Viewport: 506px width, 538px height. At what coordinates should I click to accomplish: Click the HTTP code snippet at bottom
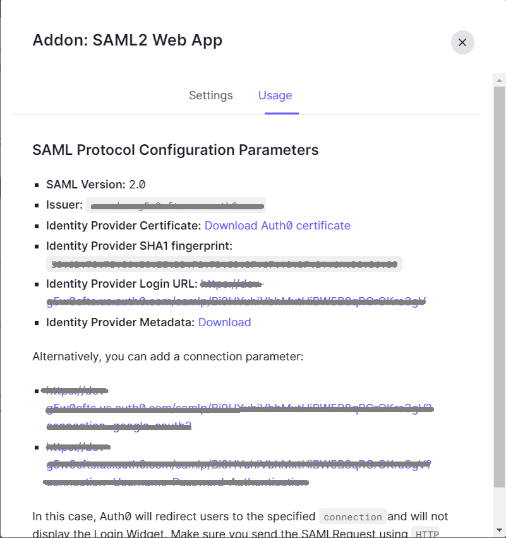427,533
